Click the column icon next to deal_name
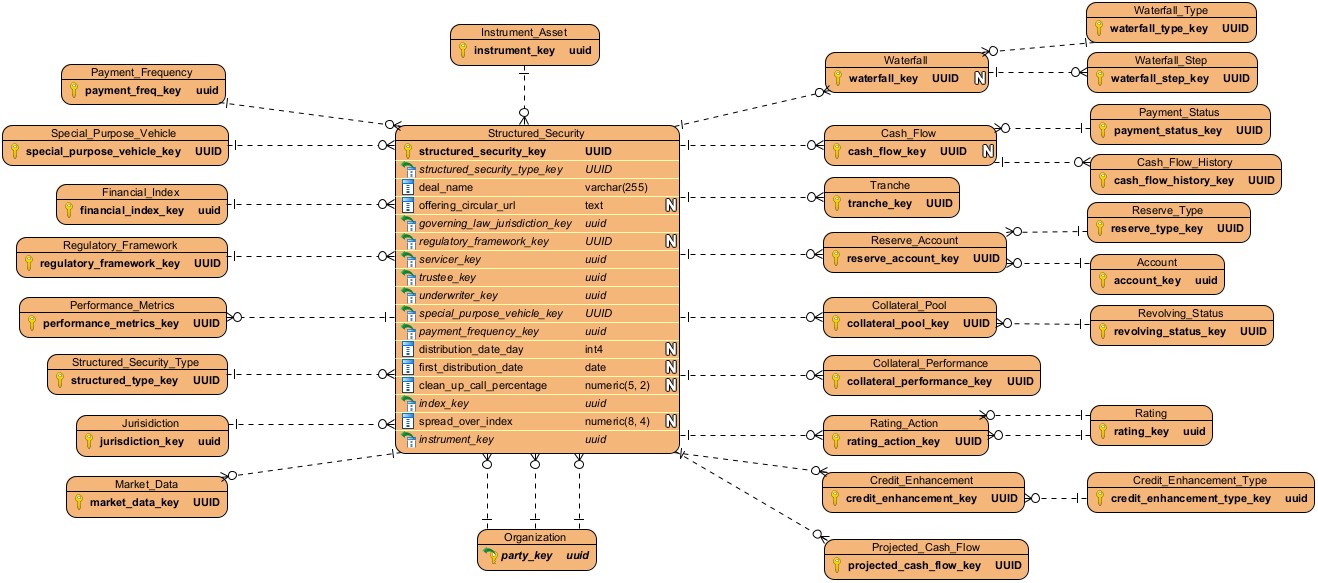Image resolution: width=1318 pixels, height=583 pixels. pos(408,187)
